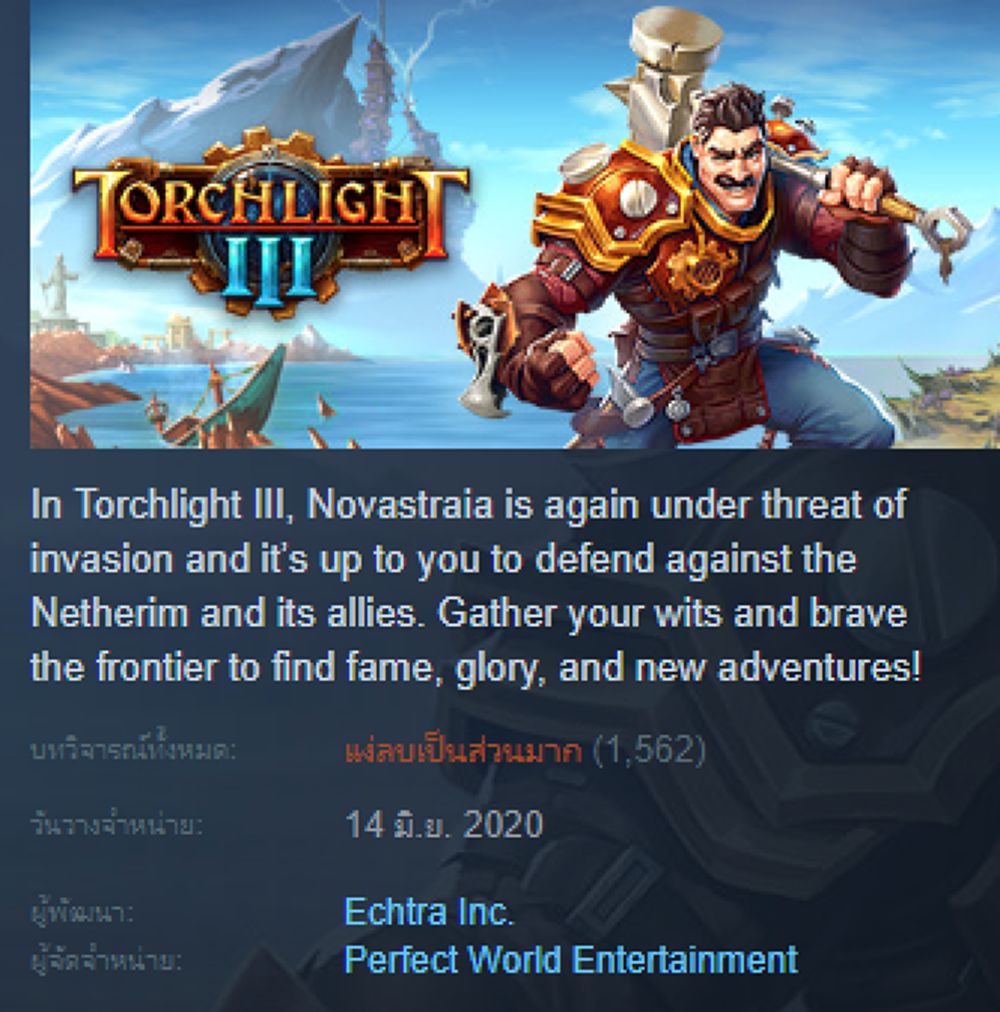Open the Echtra Inc. developer page
Screen dimensions: 1000x1012
click(429, 911)
